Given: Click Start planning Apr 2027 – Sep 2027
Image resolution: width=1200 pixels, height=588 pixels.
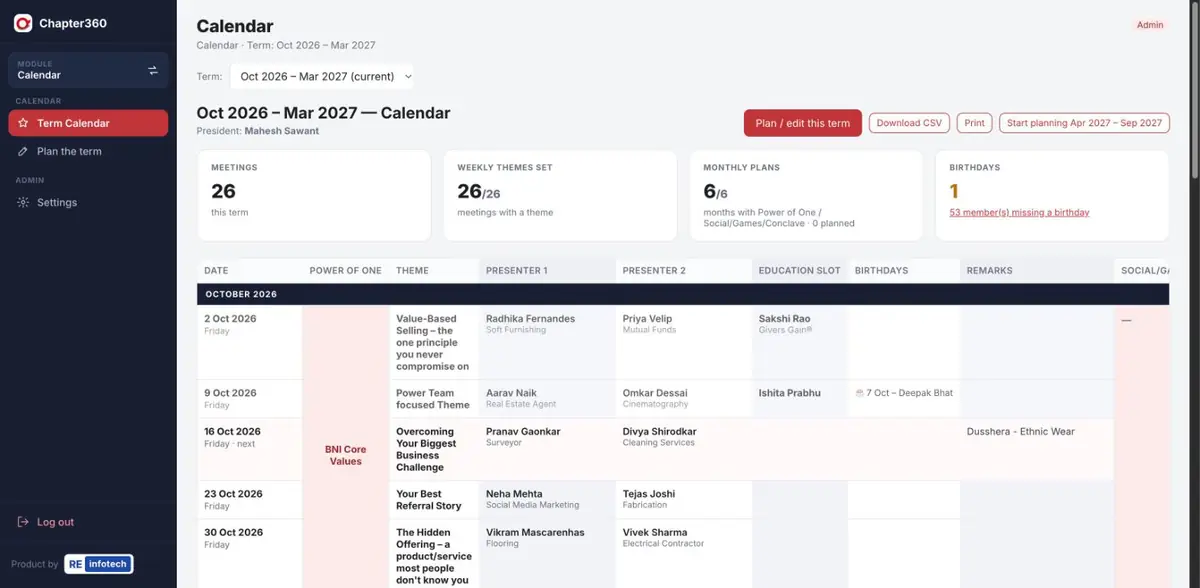Looking at the screenshot, I should click(x=1084, y=123).
